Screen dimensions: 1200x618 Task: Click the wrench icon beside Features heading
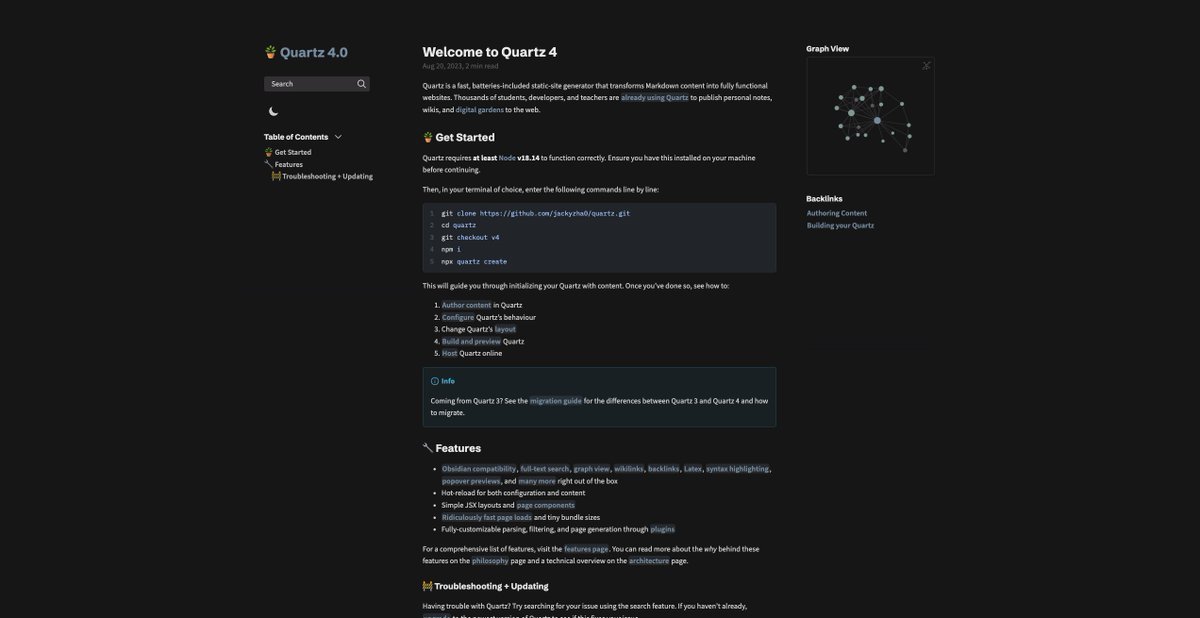(x=428, y=448)
